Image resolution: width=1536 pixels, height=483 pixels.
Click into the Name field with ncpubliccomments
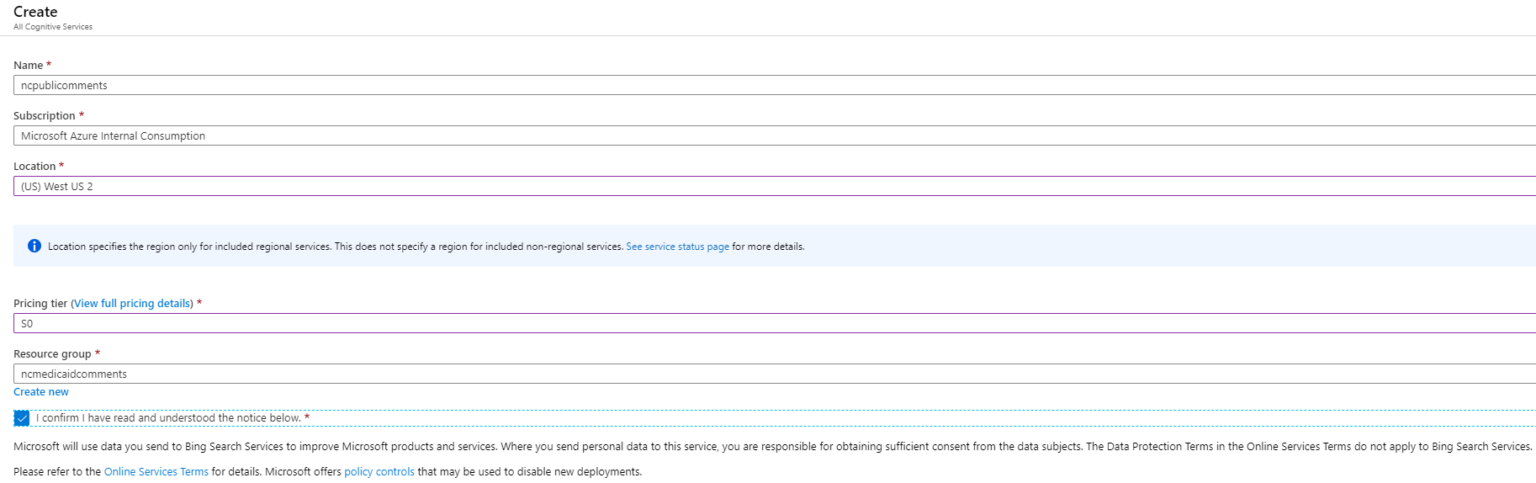click(770, 85)
